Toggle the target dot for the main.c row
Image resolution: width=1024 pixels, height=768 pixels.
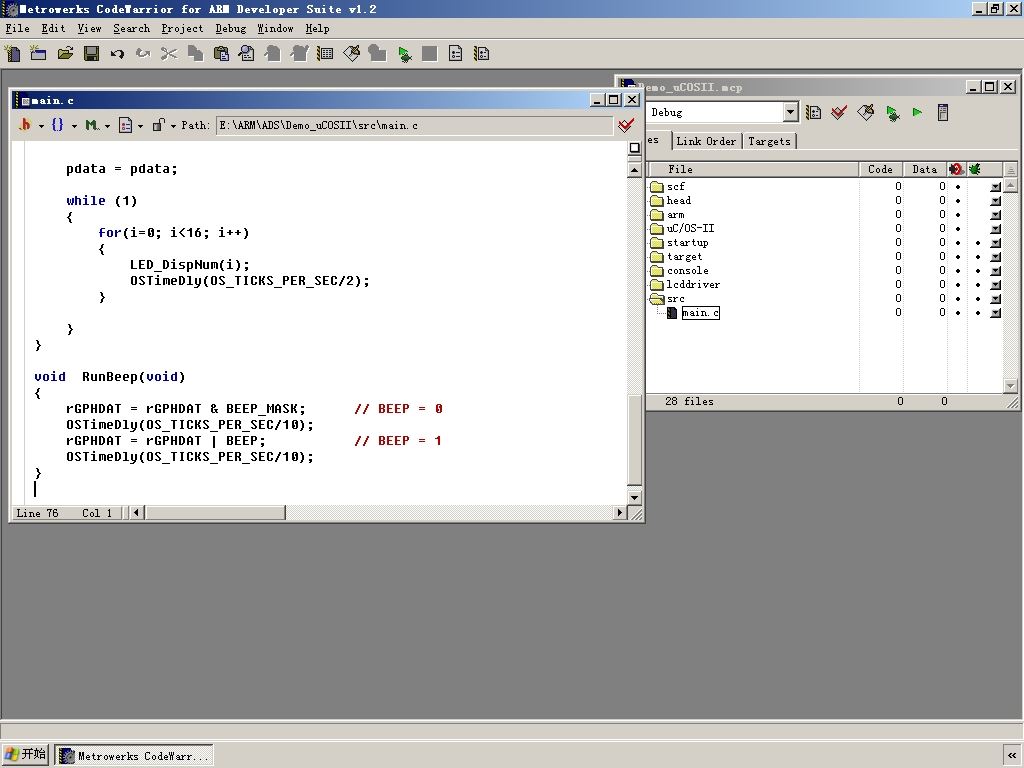click(978, 313)
